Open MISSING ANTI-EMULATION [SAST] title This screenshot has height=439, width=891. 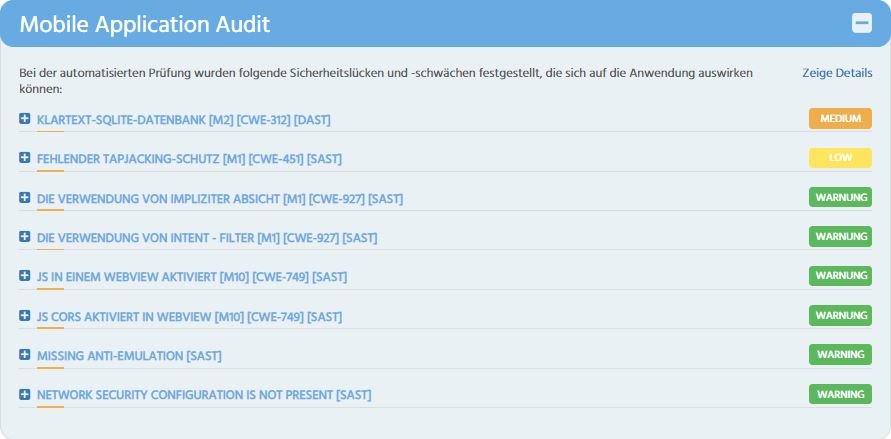(x=129, y=356)
